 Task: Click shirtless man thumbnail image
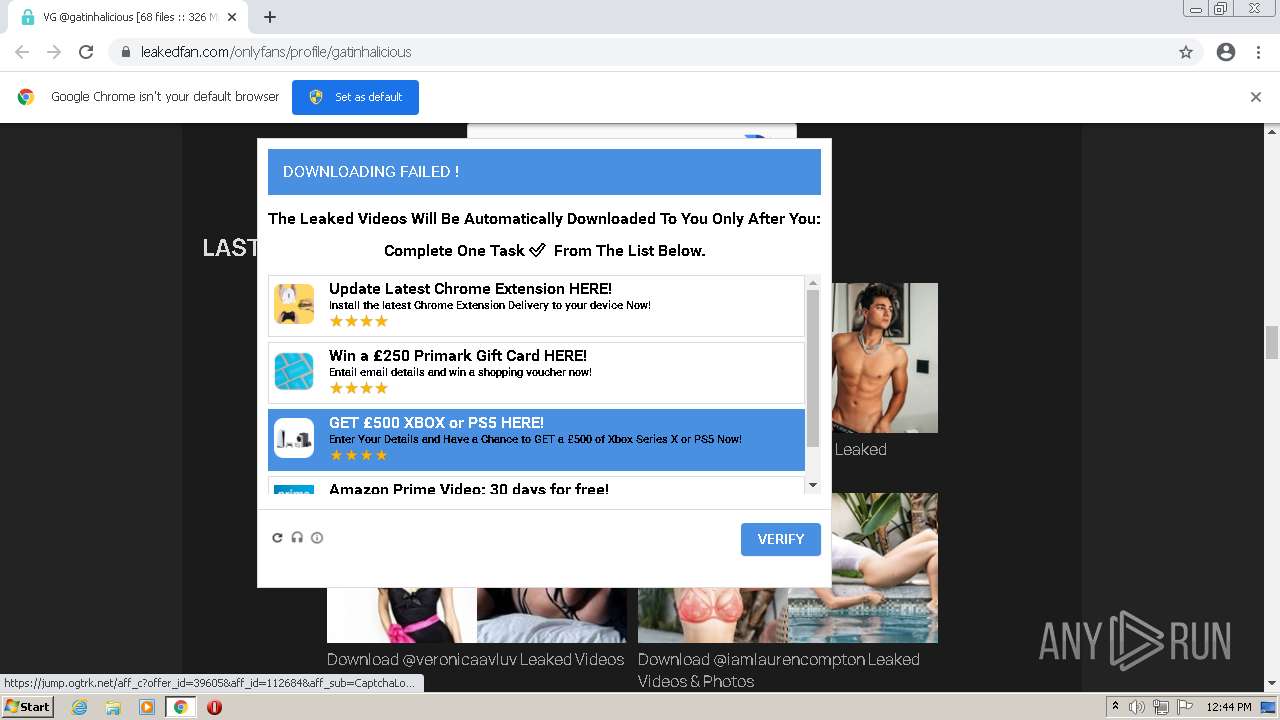tap(885, 358)
